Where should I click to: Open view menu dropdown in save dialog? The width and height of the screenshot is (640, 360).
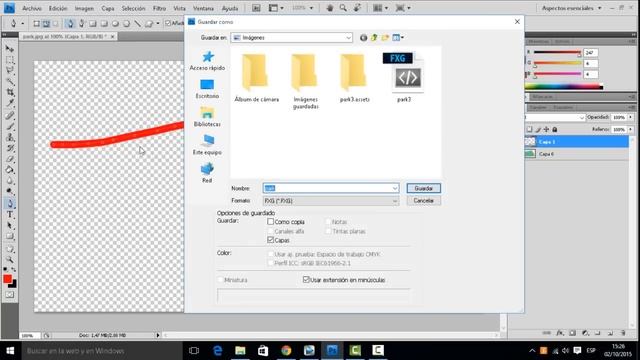pyautogui.click(x=398, y=38)
